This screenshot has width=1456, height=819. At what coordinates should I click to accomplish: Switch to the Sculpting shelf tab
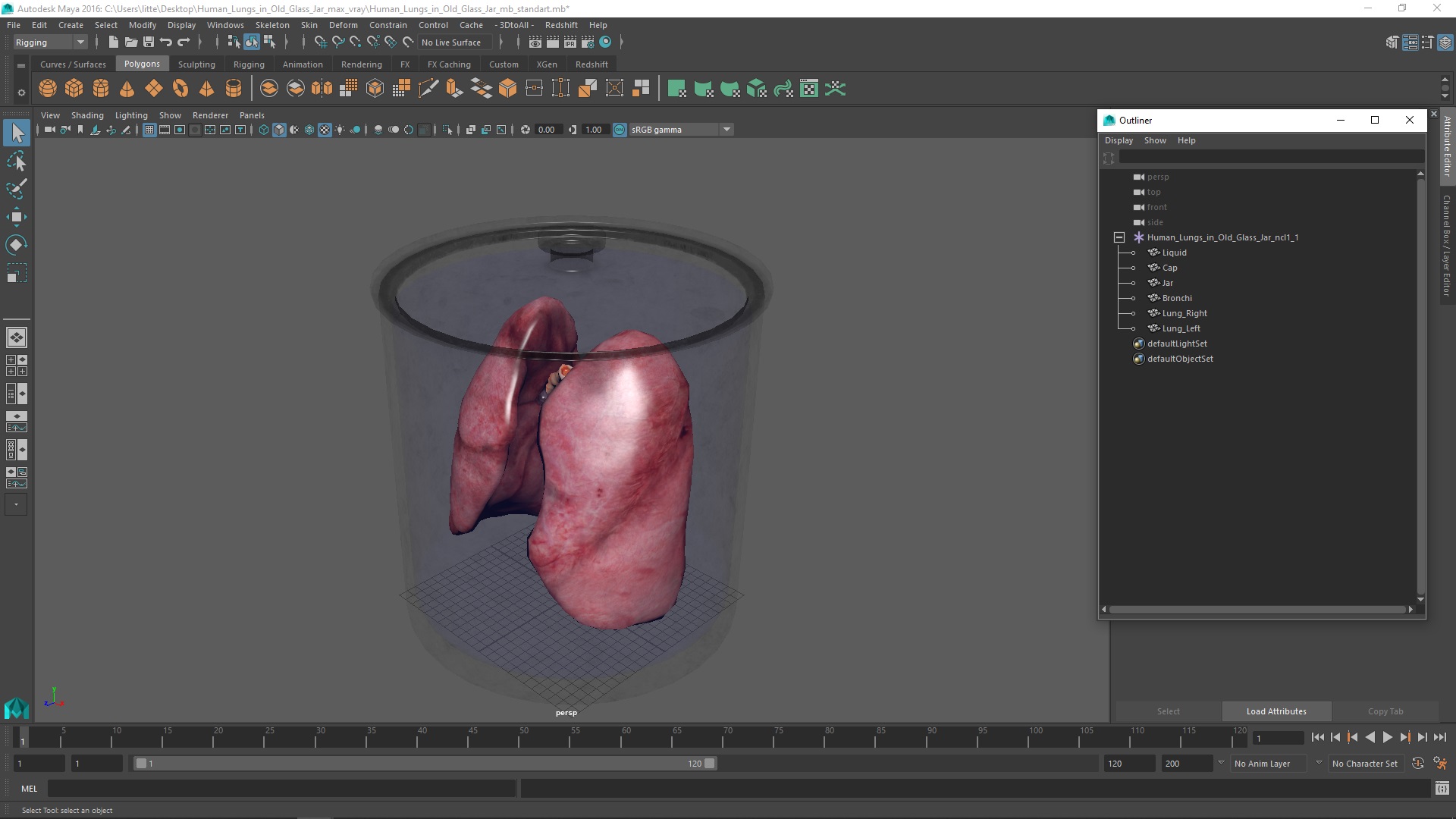pyautogui.click(x=196, y=64)
